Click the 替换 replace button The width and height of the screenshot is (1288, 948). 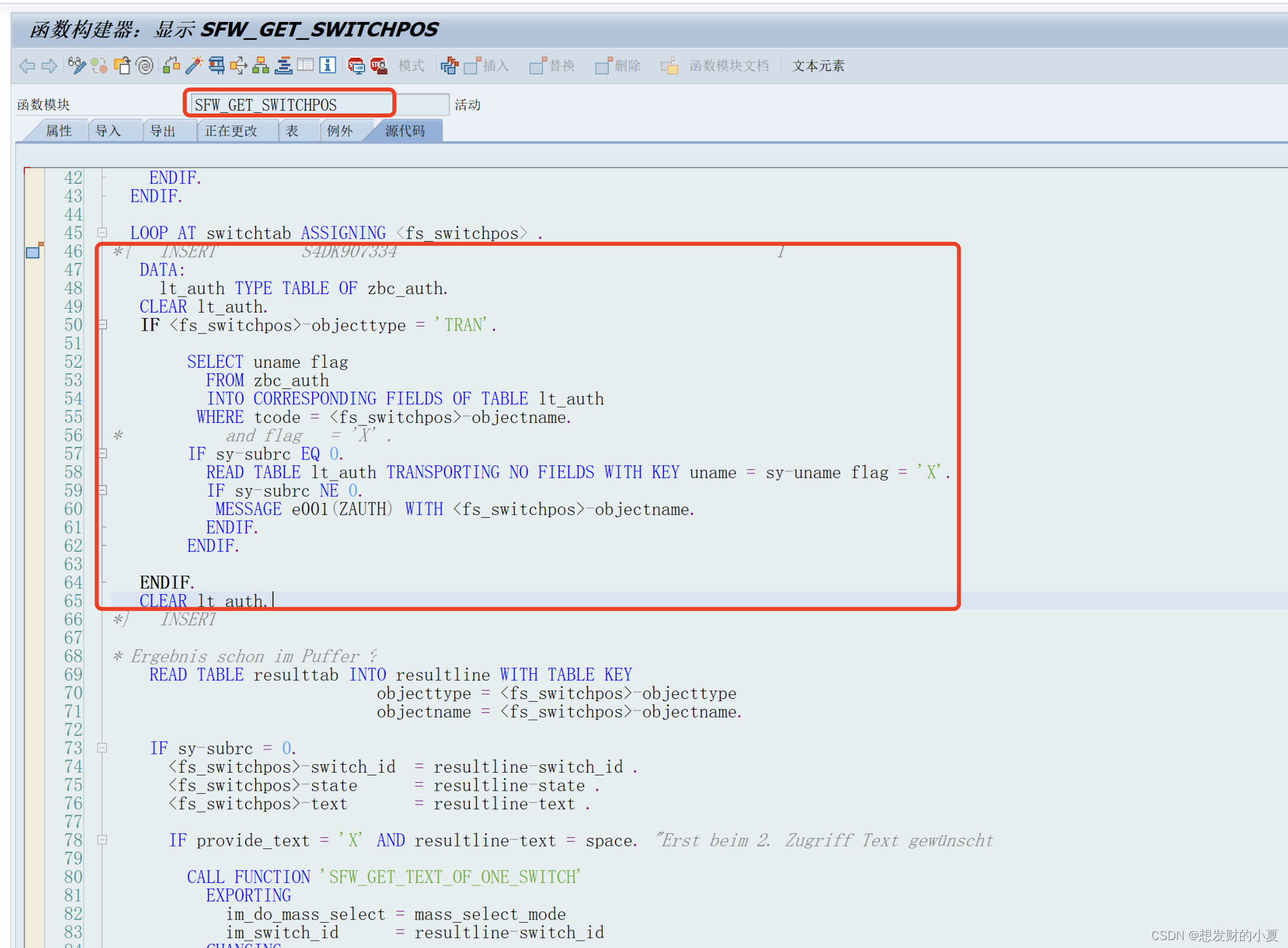pos(552,66)
